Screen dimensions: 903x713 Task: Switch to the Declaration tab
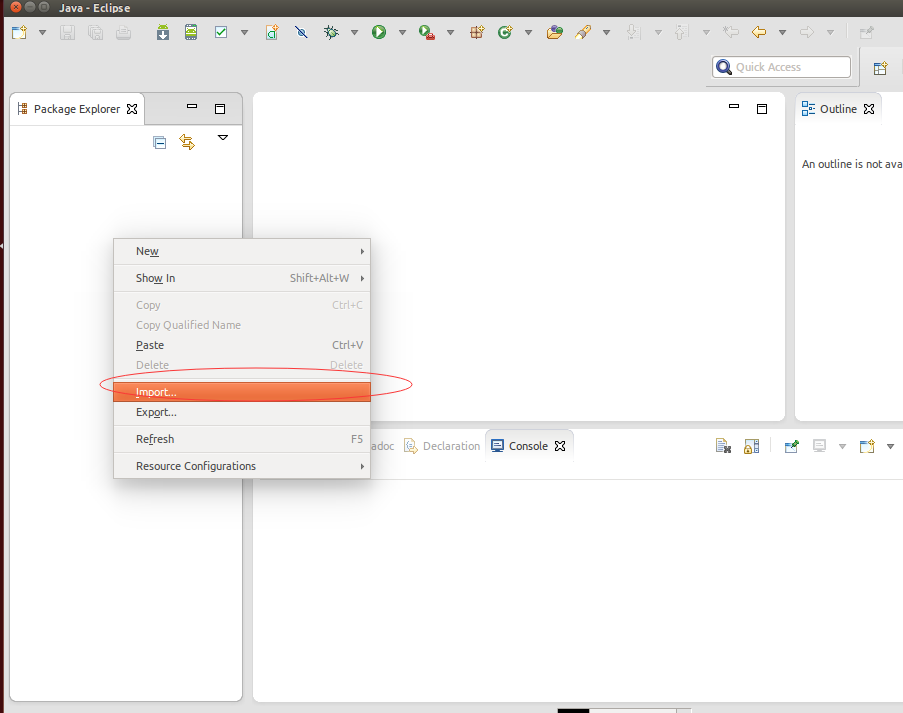[x=442, y=446]
